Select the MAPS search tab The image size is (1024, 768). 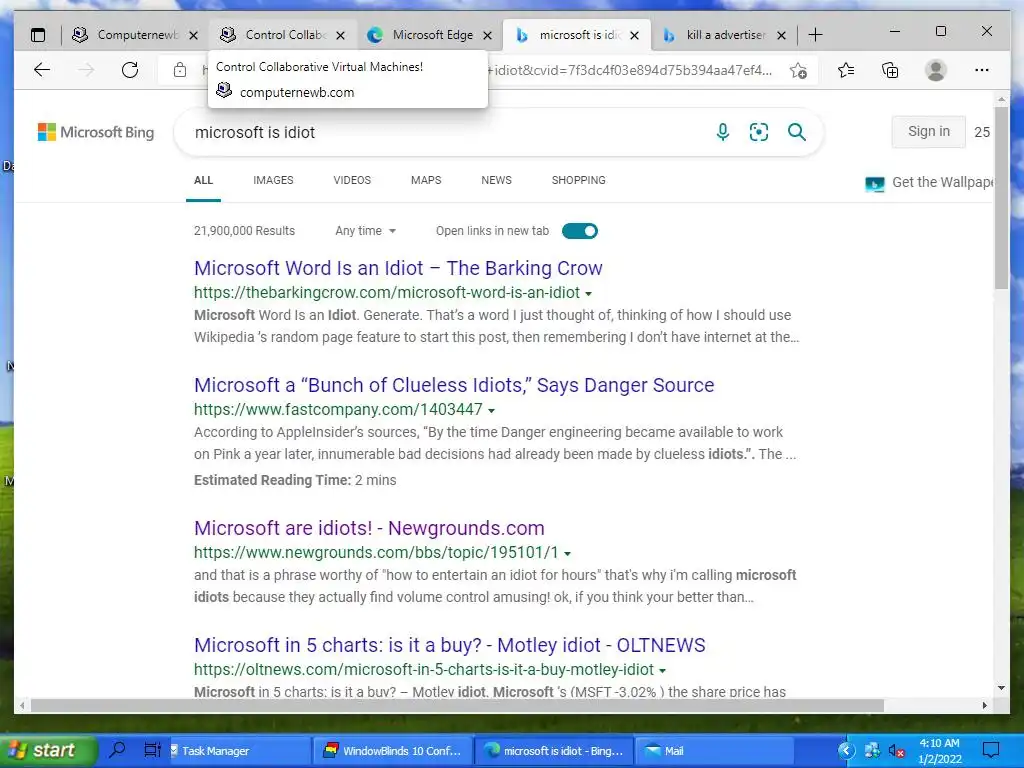click(426, 180)
